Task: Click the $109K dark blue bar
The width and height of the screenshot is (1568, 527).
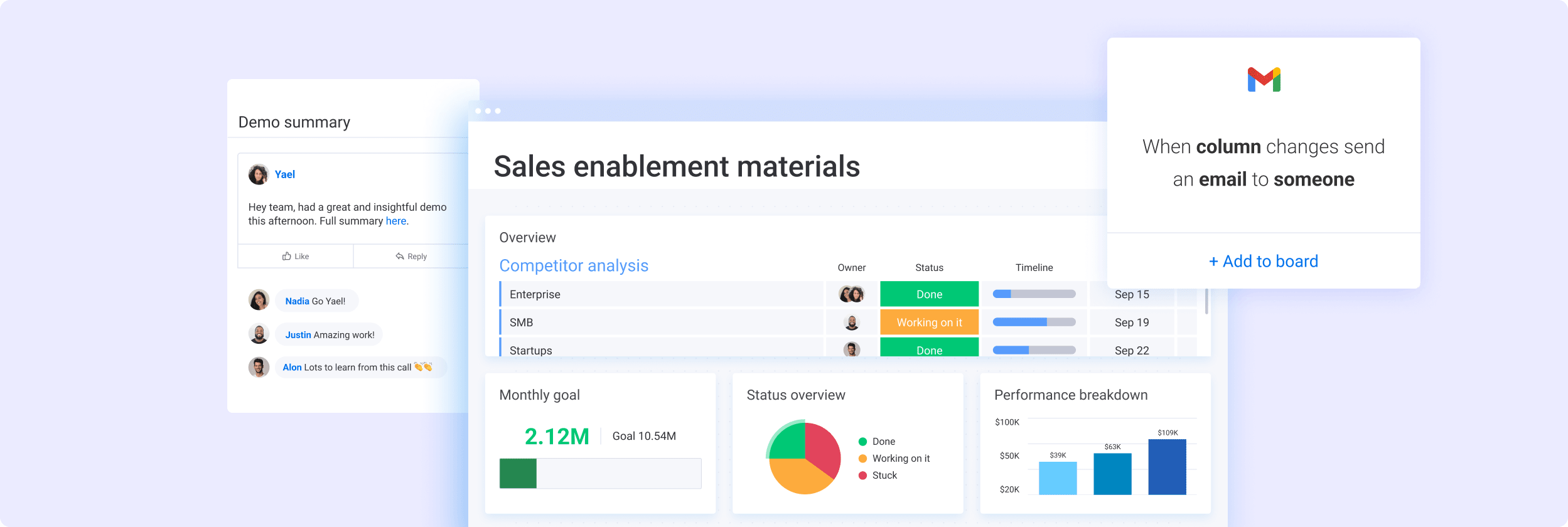Action: click(1167, 467)
